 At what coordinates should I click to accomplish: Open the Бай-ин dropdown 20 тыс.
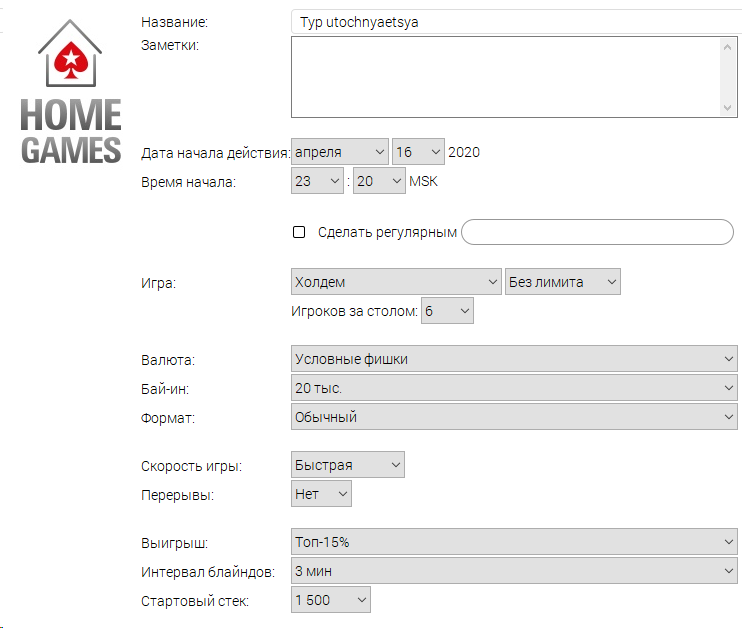(514, 388)
